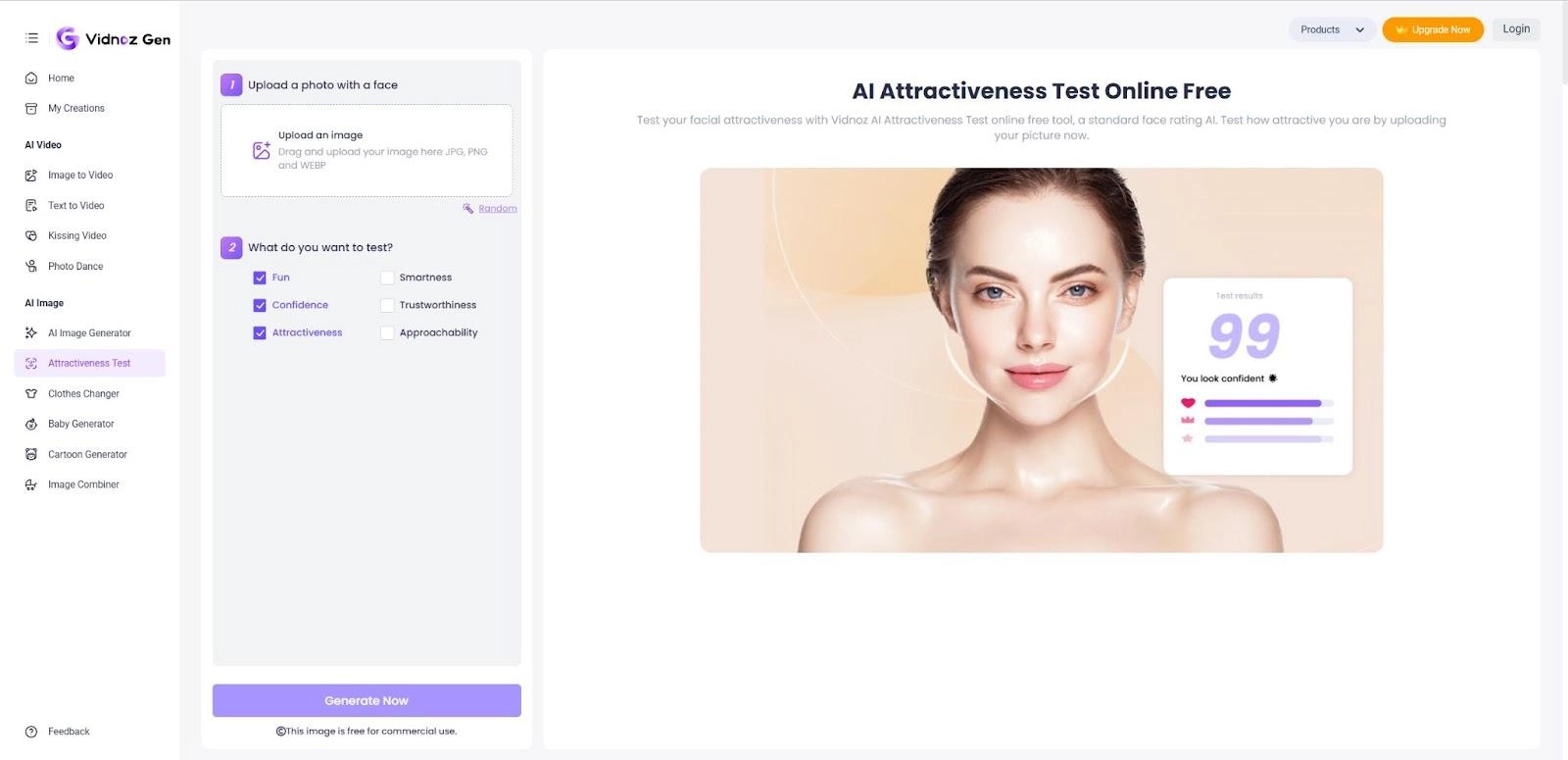Click the hamburger menu icon beside the logo
This screenshot has width=1568, height=760.
tap(31, 38)
